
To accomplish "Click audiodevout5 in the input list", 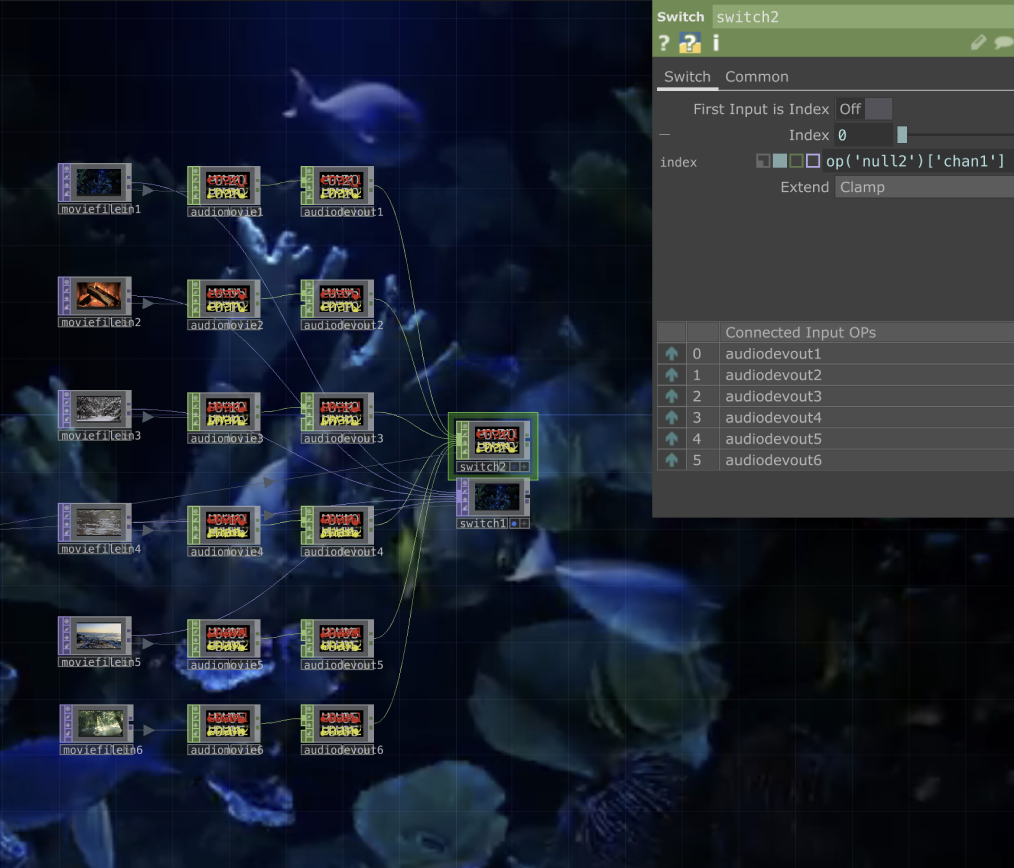I will 773,439.
